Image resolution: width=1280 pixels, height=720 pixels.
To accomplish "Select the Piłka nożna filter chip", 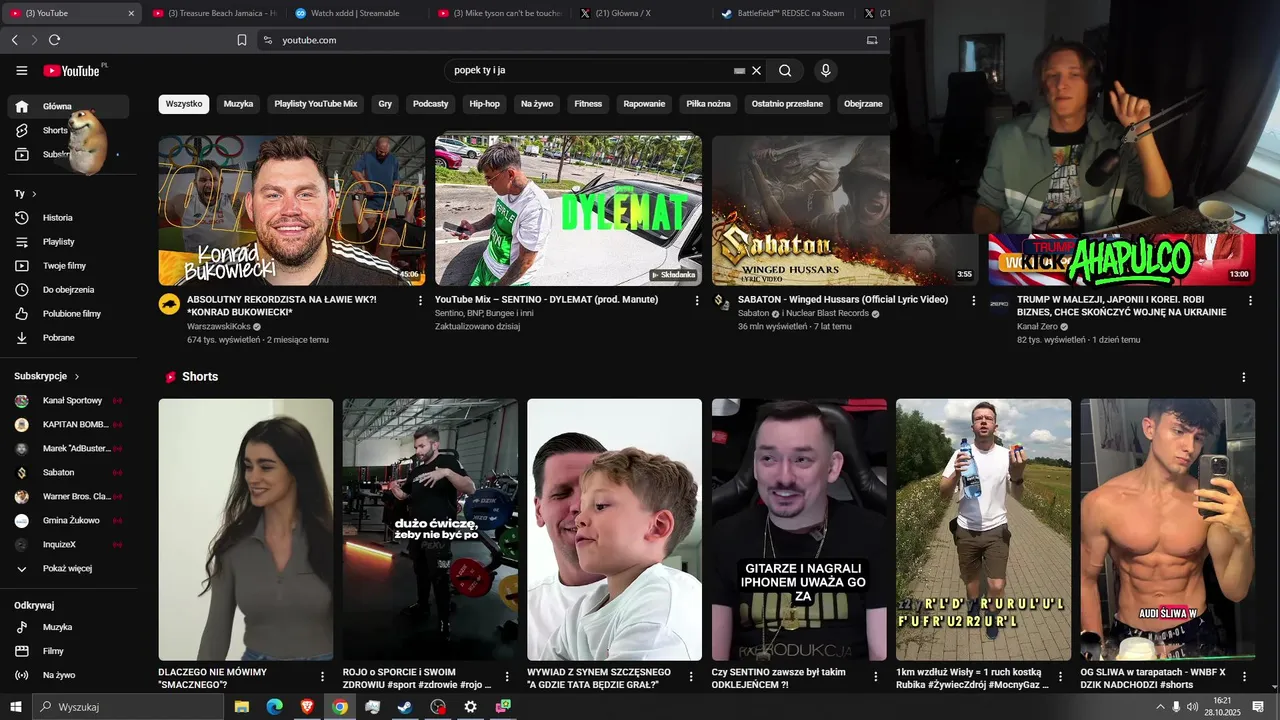I will click(708, 104).
